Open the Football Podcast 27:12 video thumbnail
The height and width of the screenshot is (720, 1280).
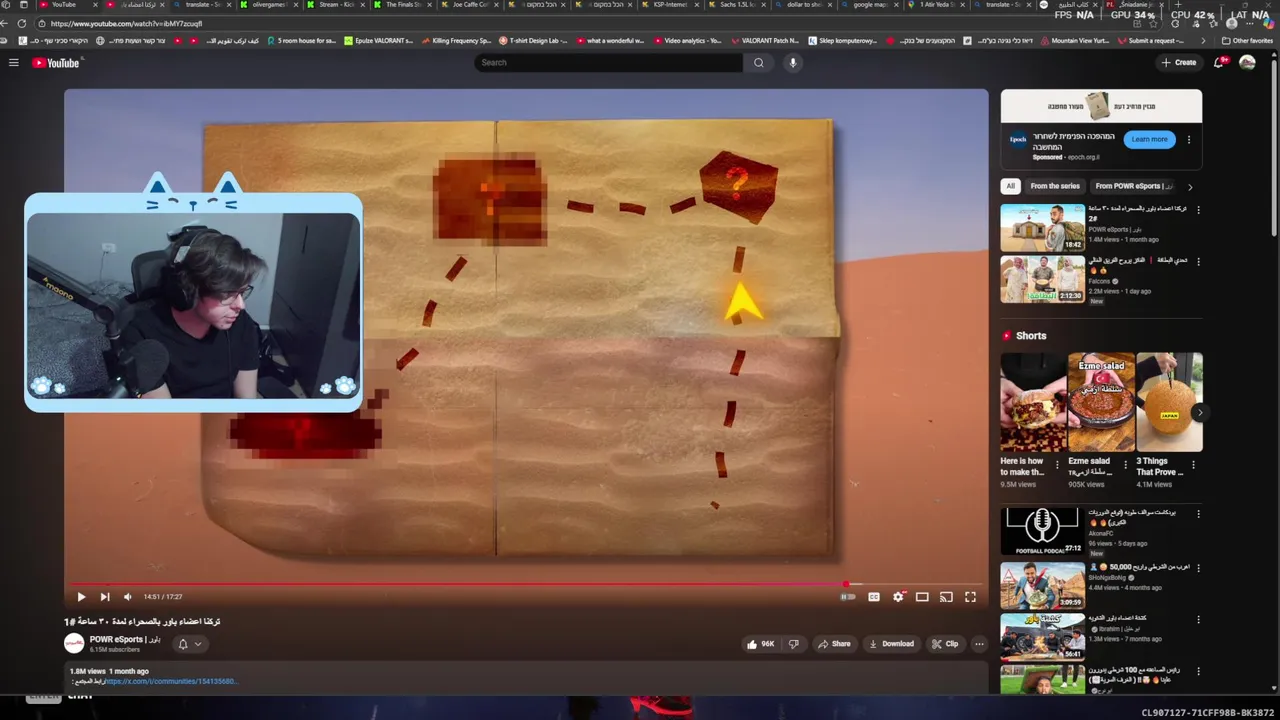click(x=1043, y=531)
